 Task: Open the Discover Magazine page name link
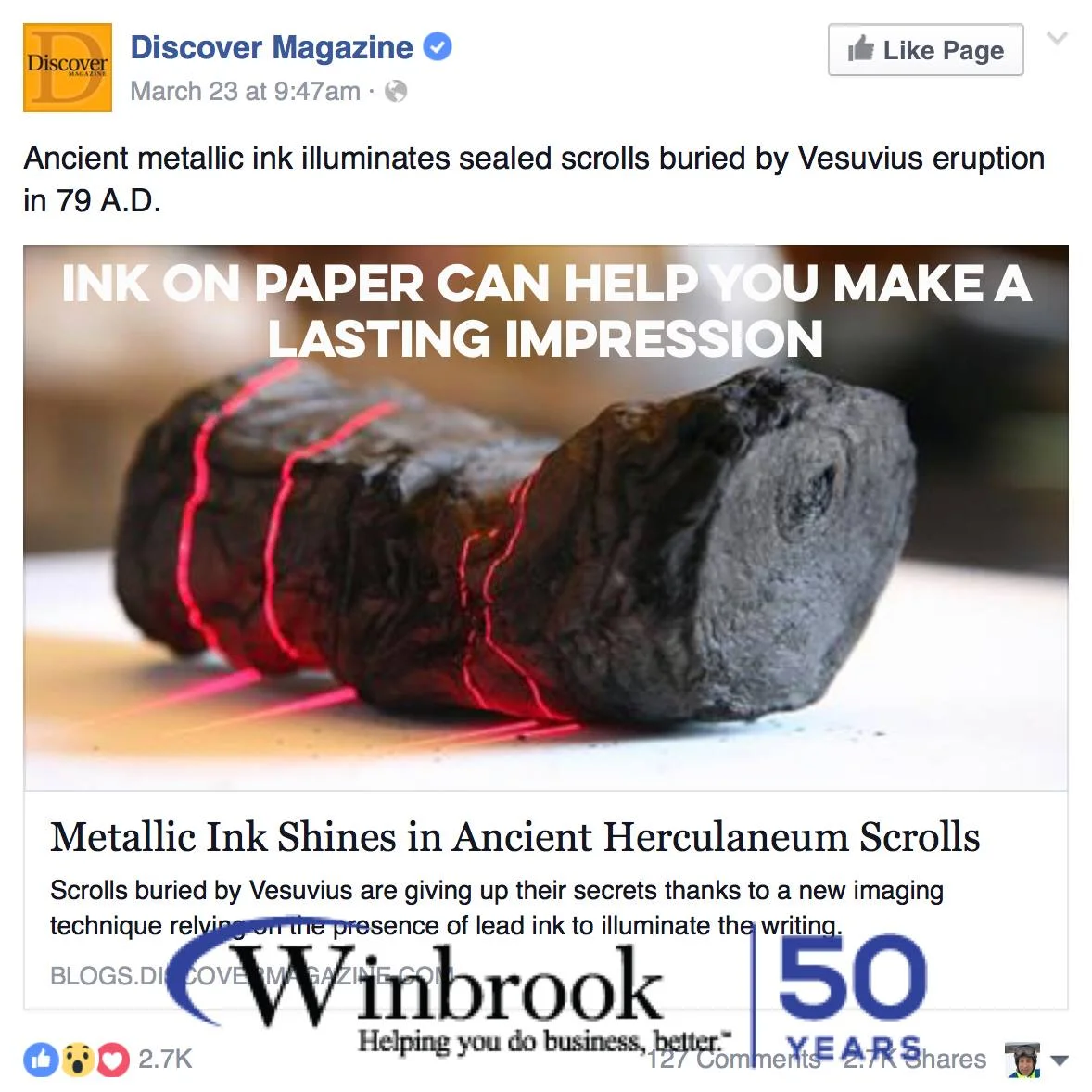click(x=272, y=47)
